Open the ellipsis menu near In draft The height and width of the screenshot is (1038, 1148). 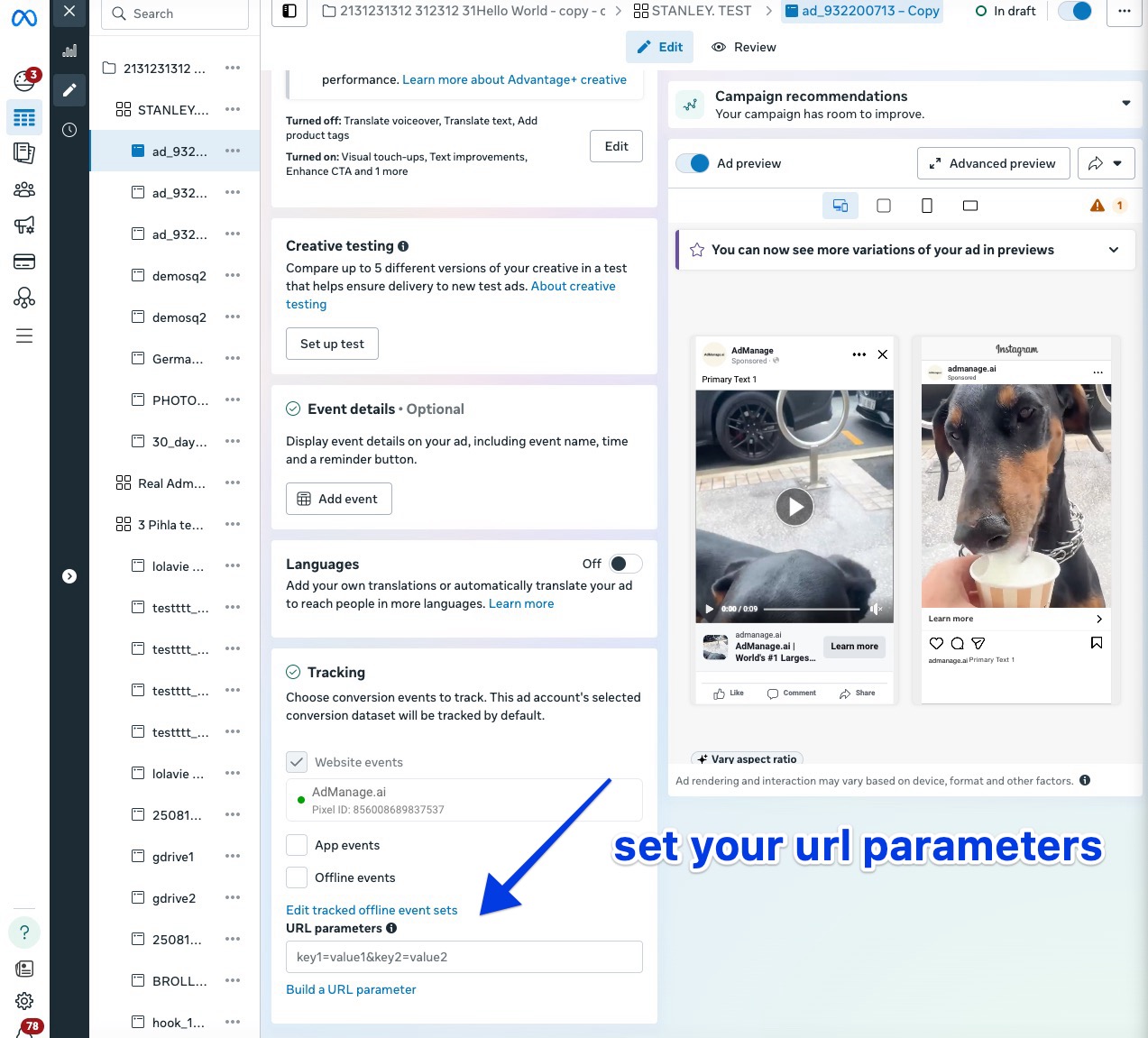pyautogui.click(x=1124, y=11)
